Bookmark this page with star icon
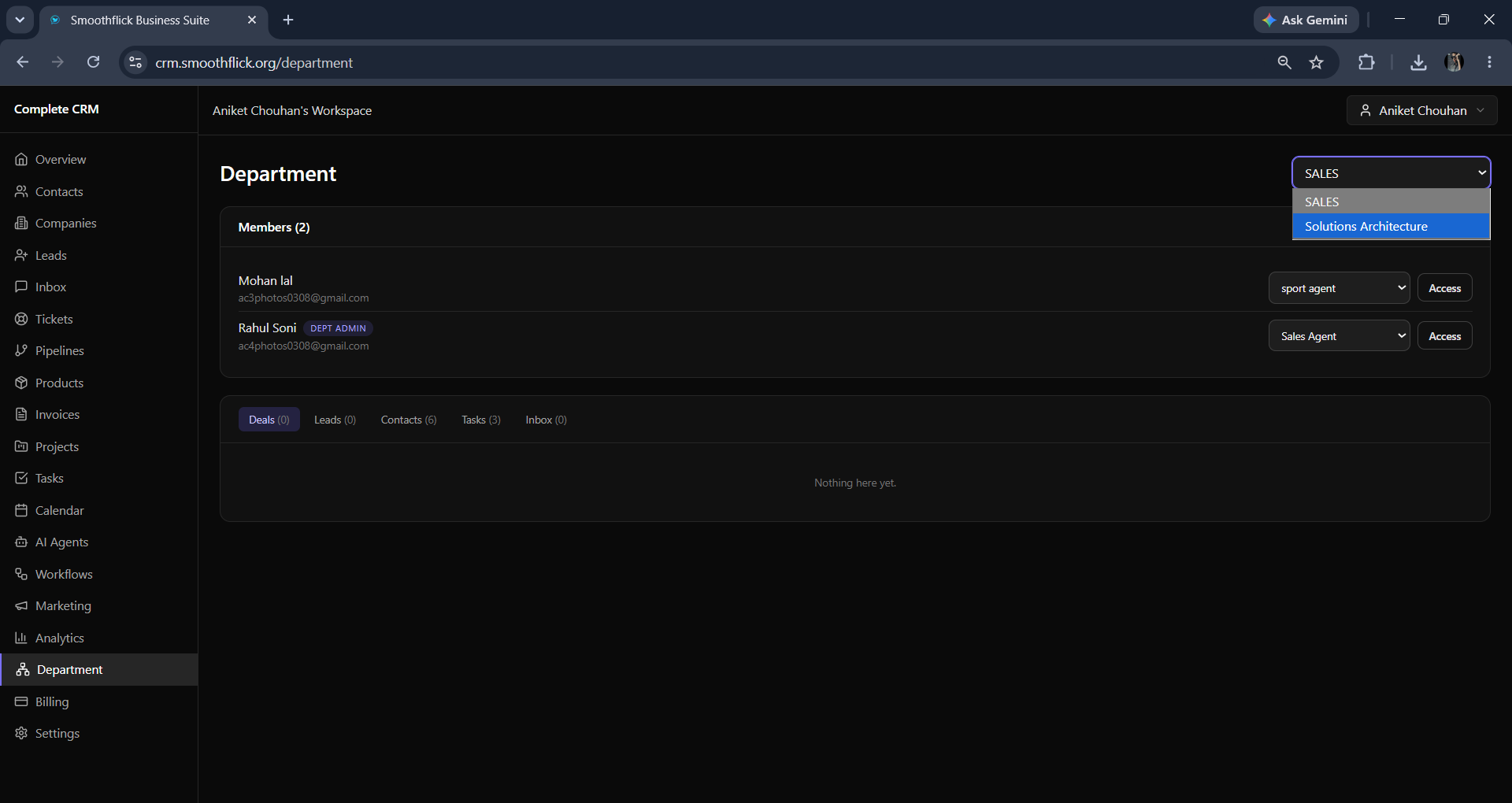This screenshot has width=1512, height=803. pyautogui.click(x=1316, y=62)
